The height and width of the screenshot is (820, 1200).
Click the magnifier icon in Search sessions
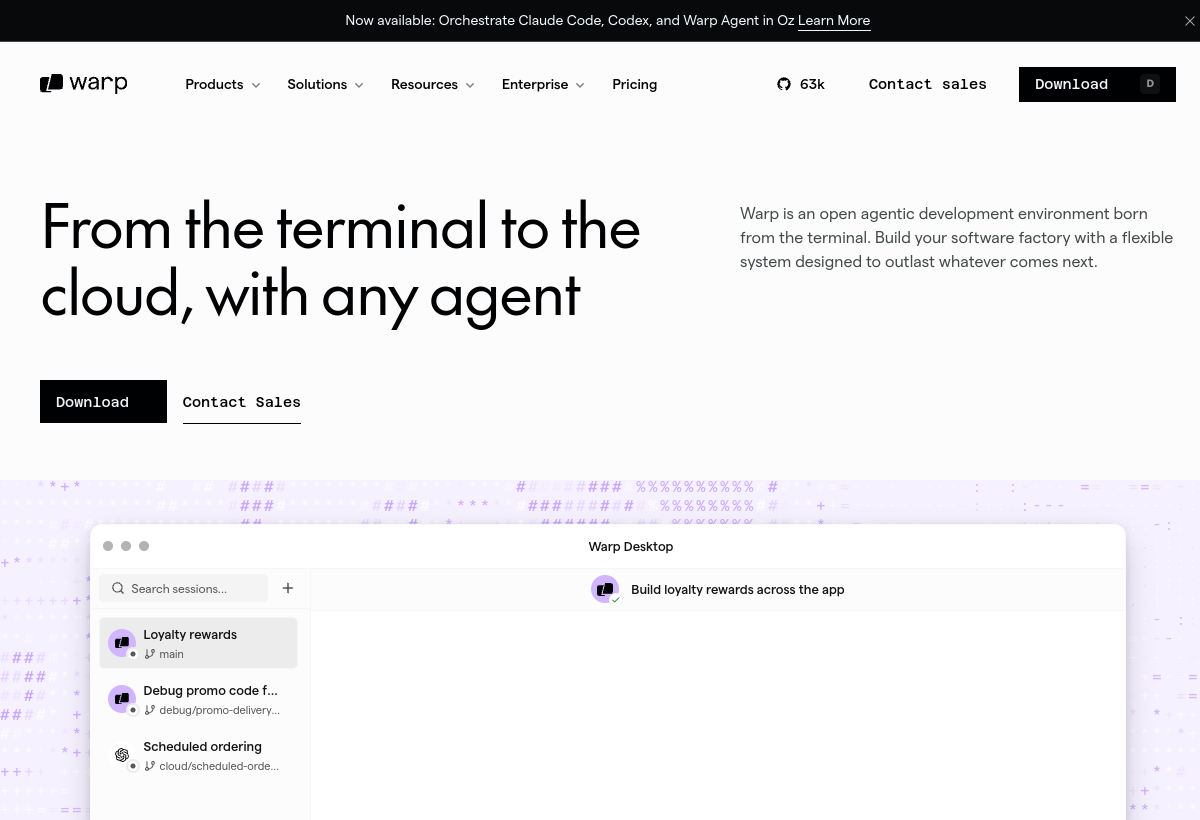(118, 589)
